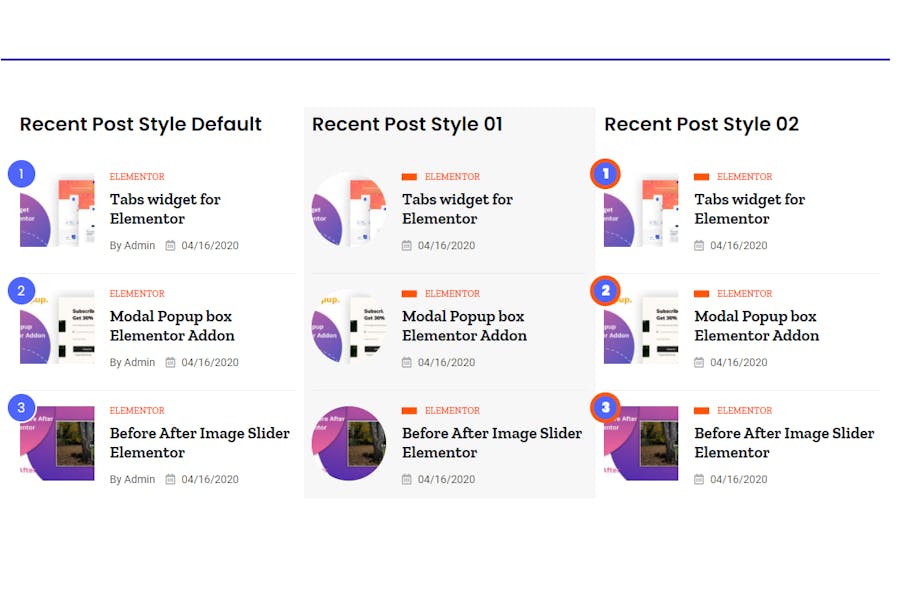Viewport: 900px width, 600px height.
Task: Click blue number 2 badge in Default style
Action: click(x=21, y=291)
